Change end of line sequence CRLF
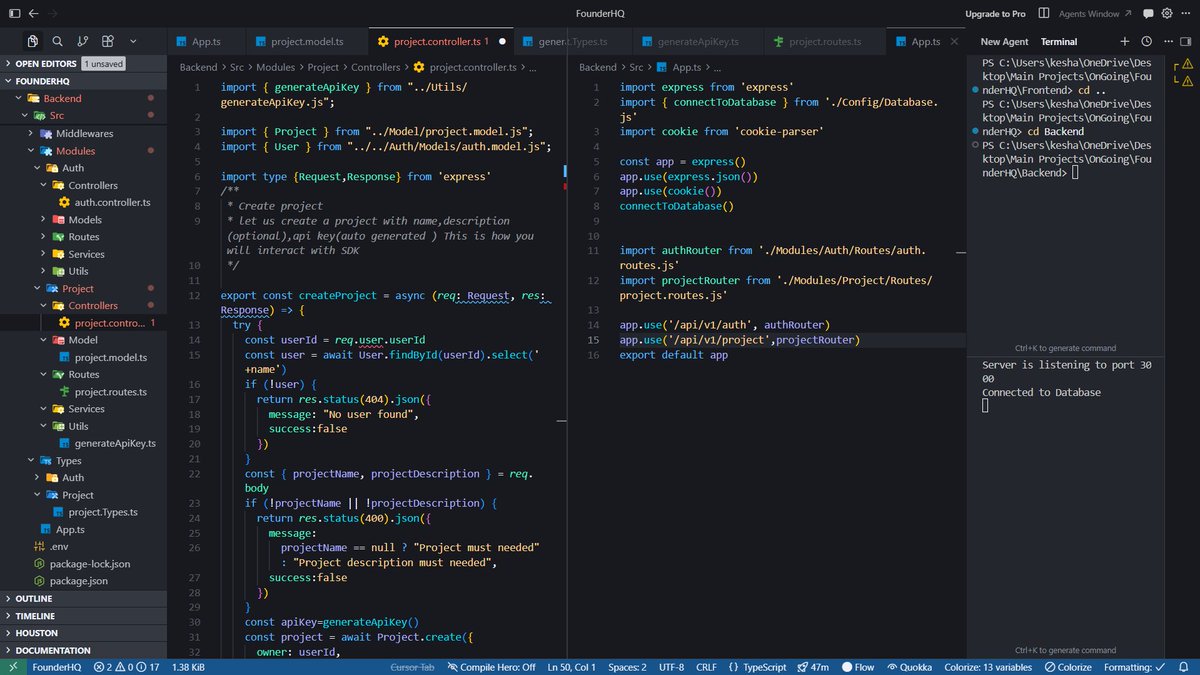The width and height of the screenshot is (1200, 675). [706, 667]
